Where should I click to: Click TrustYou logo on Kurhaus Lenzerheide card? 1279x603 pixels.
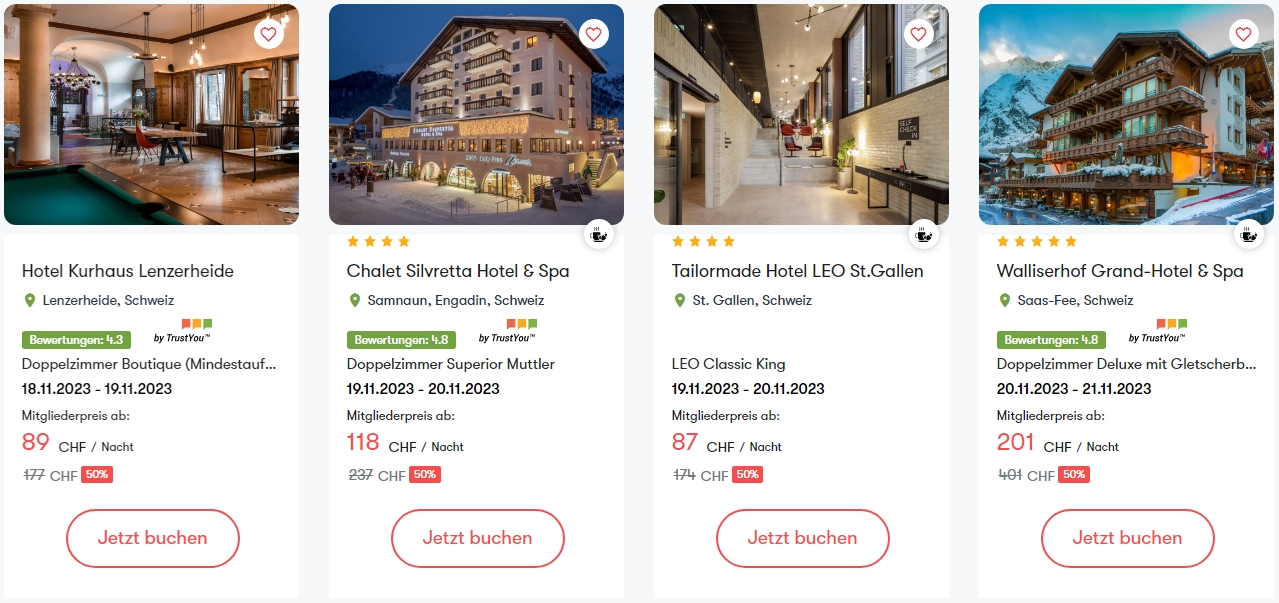(183, 331)
